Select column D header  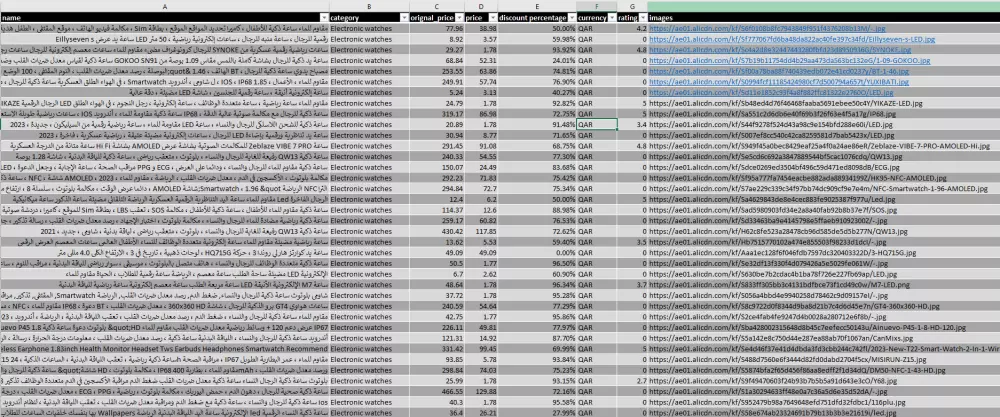pos(481,6)
